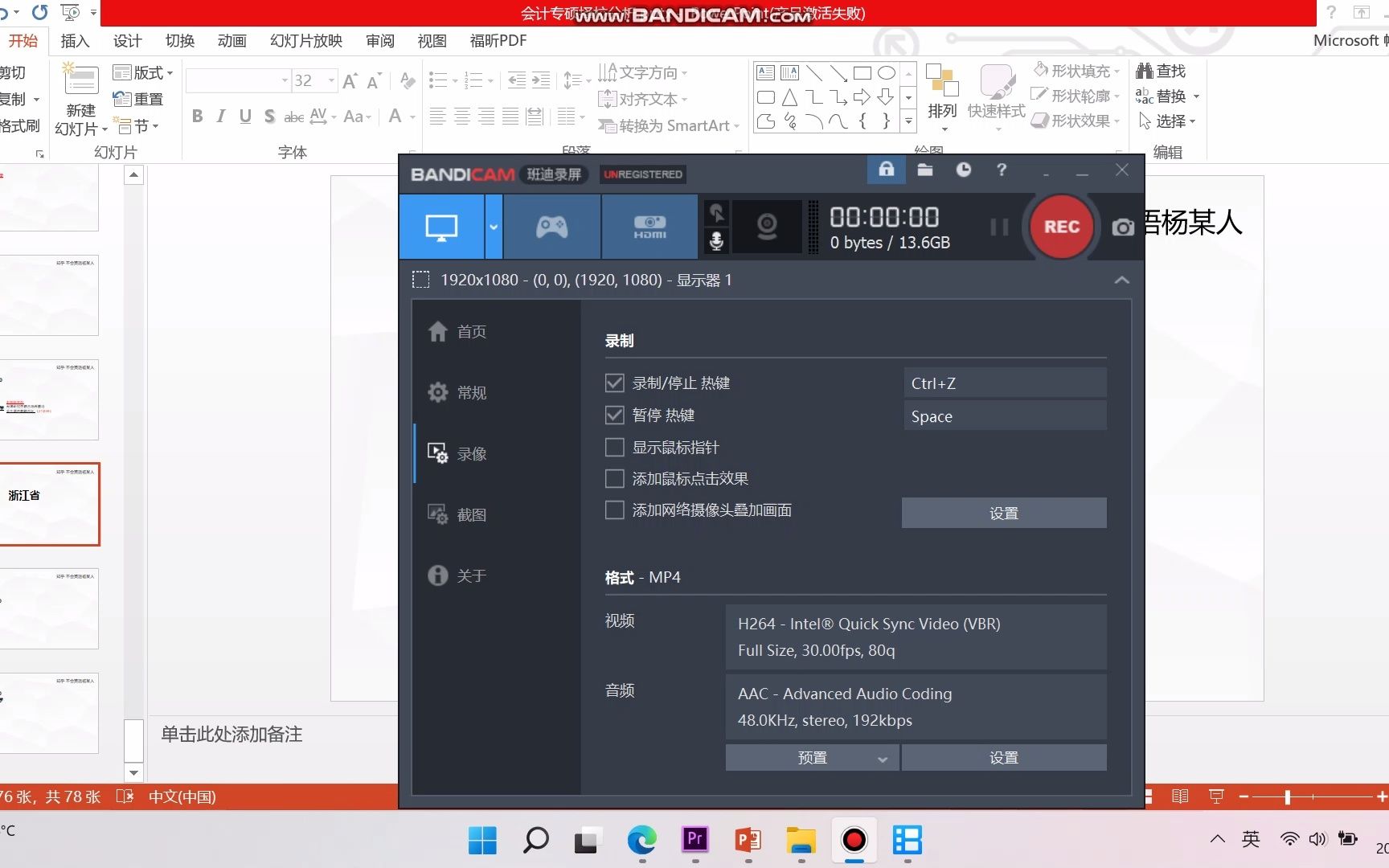
Task: Open Premiere Pro from taskbar
Action: 694,840
